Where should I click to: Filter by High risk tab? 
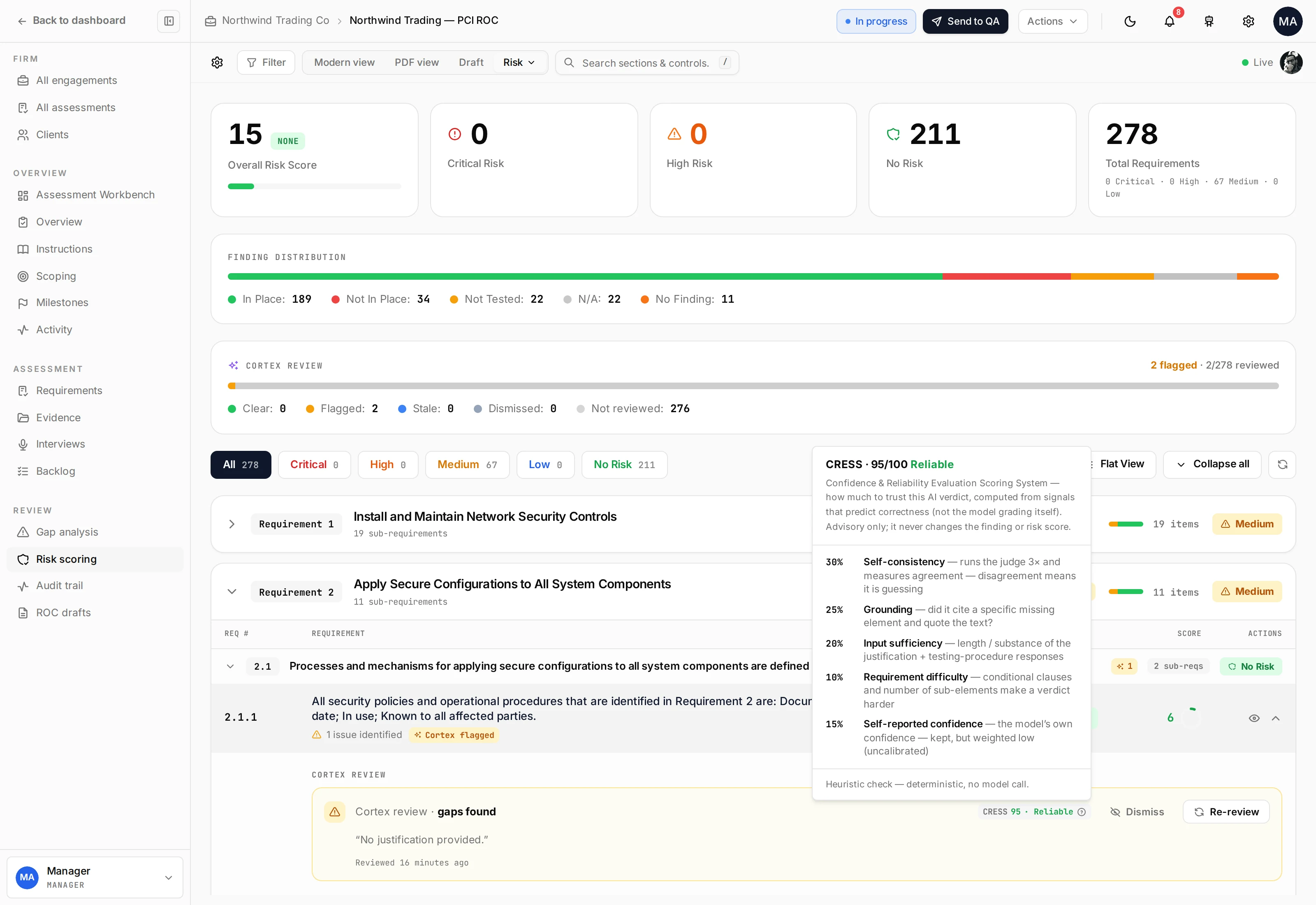(x=388, y=465)
